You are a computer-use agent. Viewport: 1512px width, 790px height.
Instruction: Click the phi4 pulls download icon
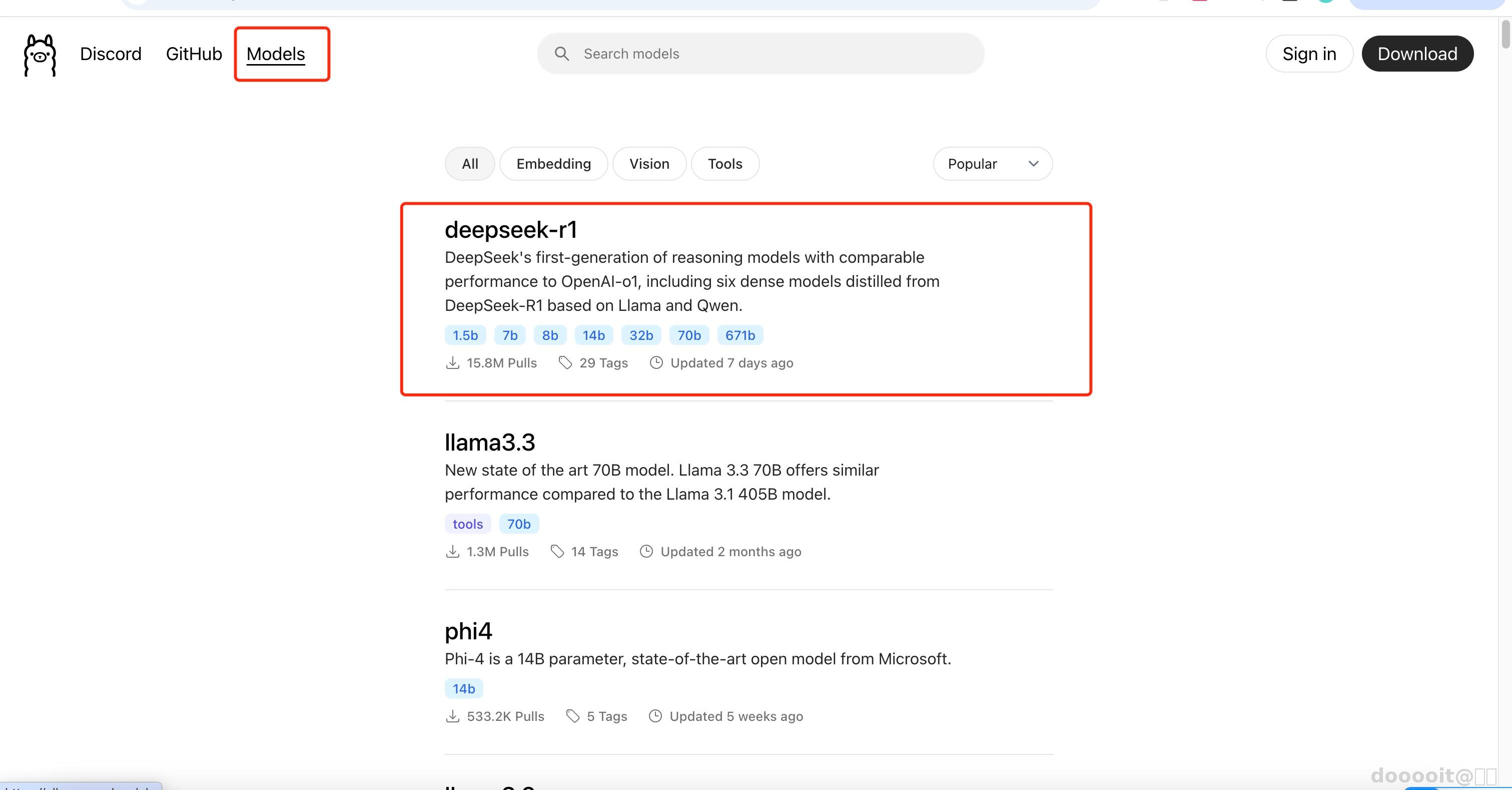[452, 716]
